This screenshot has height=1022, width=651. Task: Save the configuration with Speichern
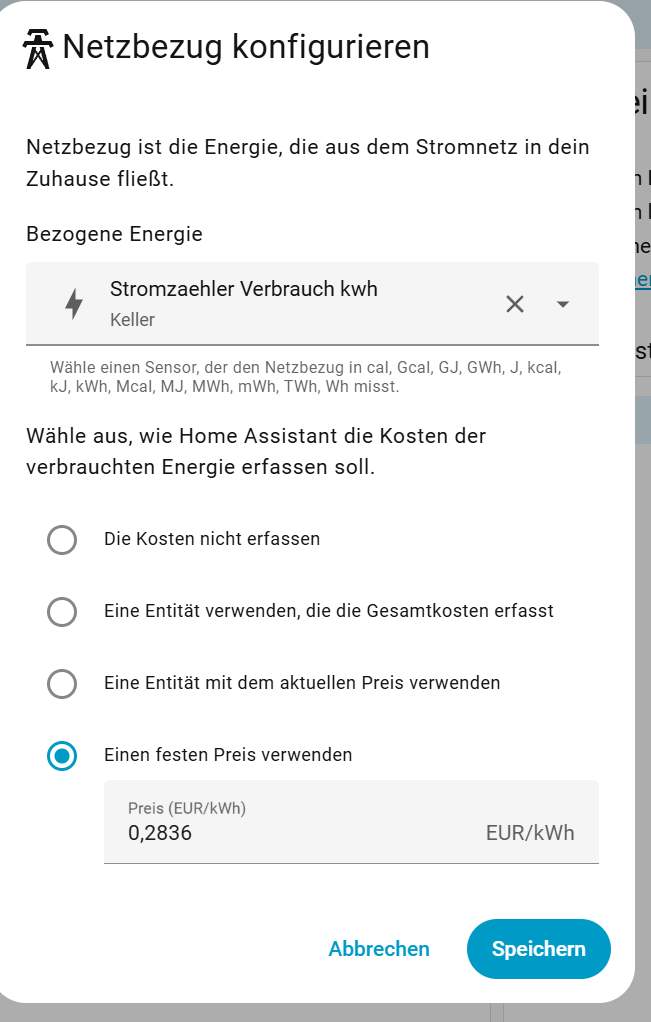pos(538,949)
